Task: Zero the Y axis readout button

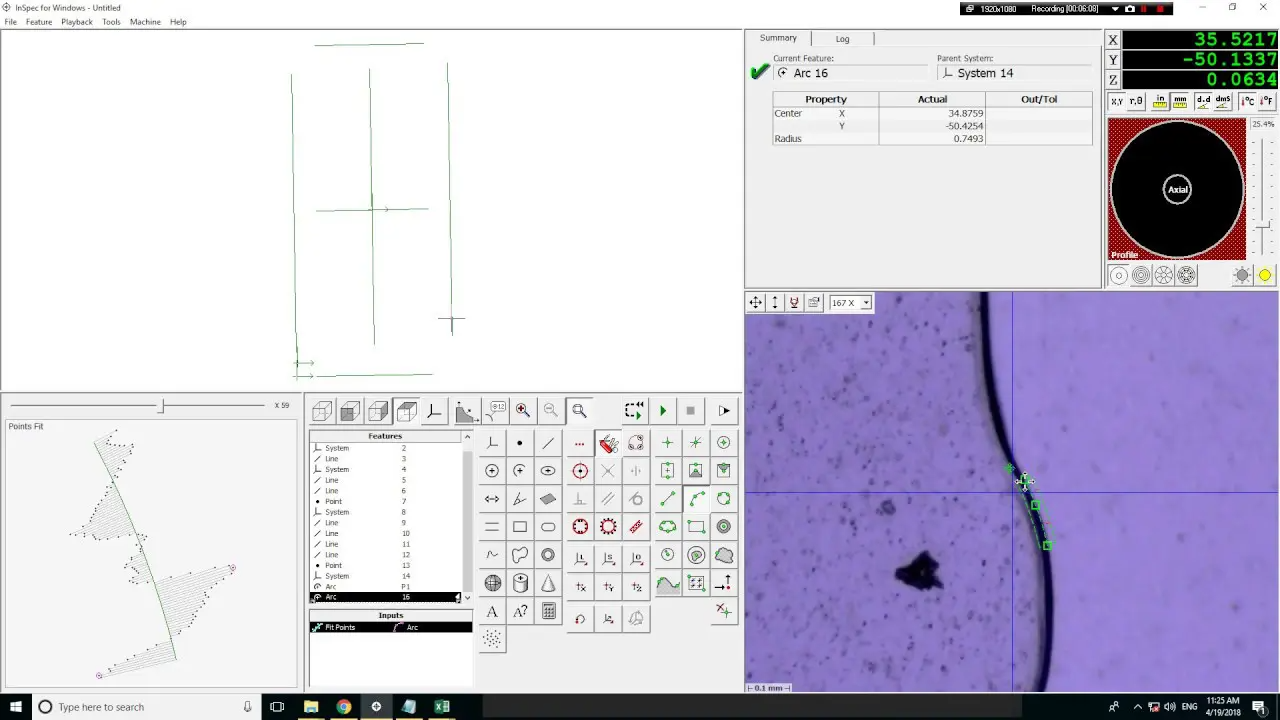Action: point(1114,60)
